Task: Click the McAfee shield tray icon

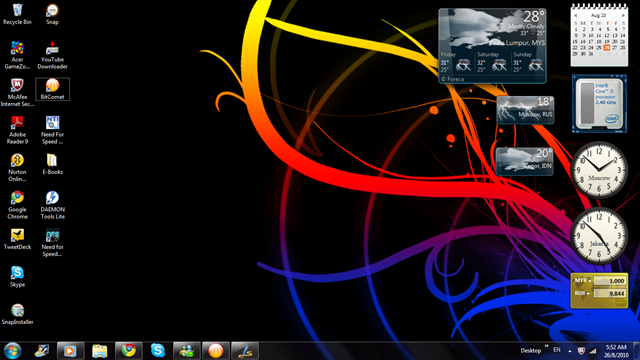Action: (581, 351)
